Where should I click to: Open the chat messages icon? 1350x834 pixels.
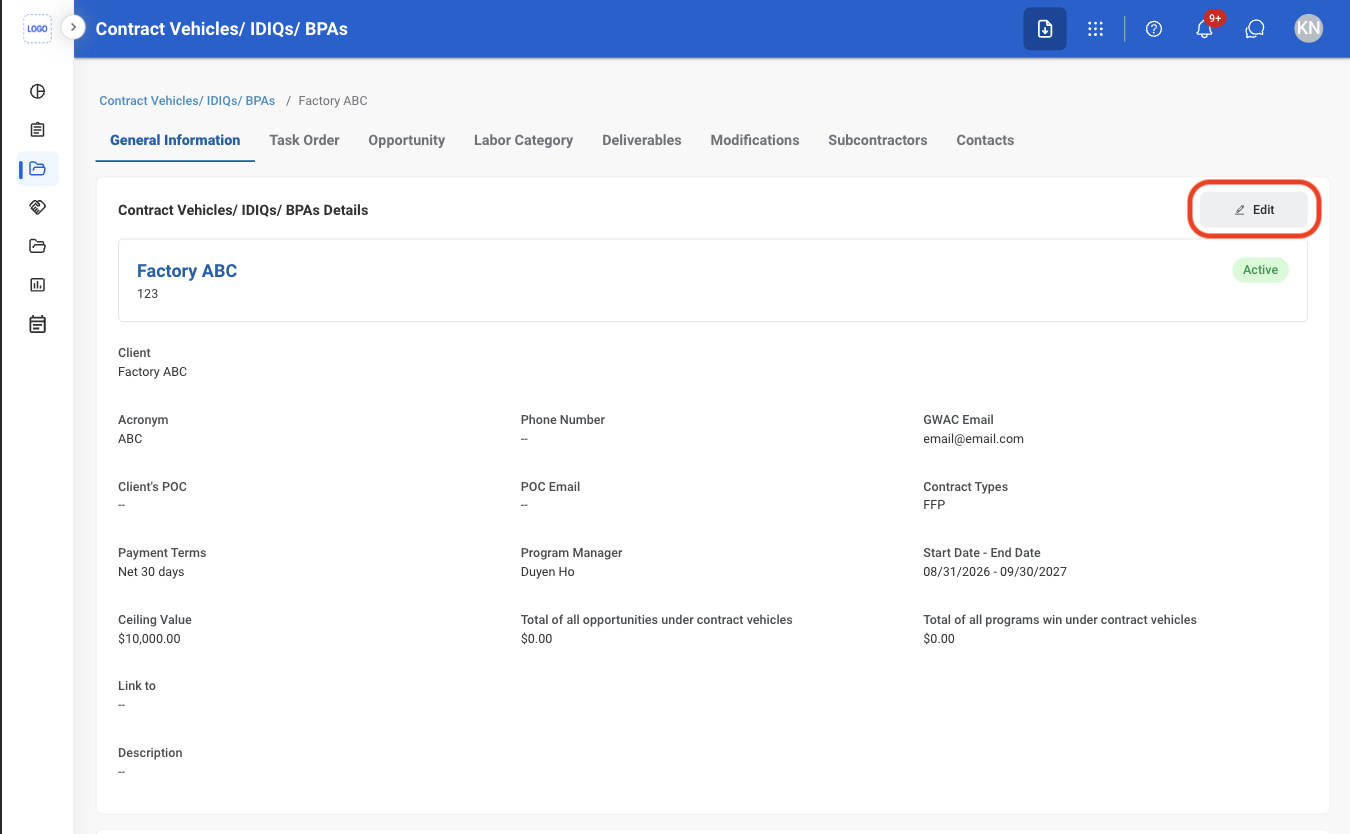(x=1255, y=29)
